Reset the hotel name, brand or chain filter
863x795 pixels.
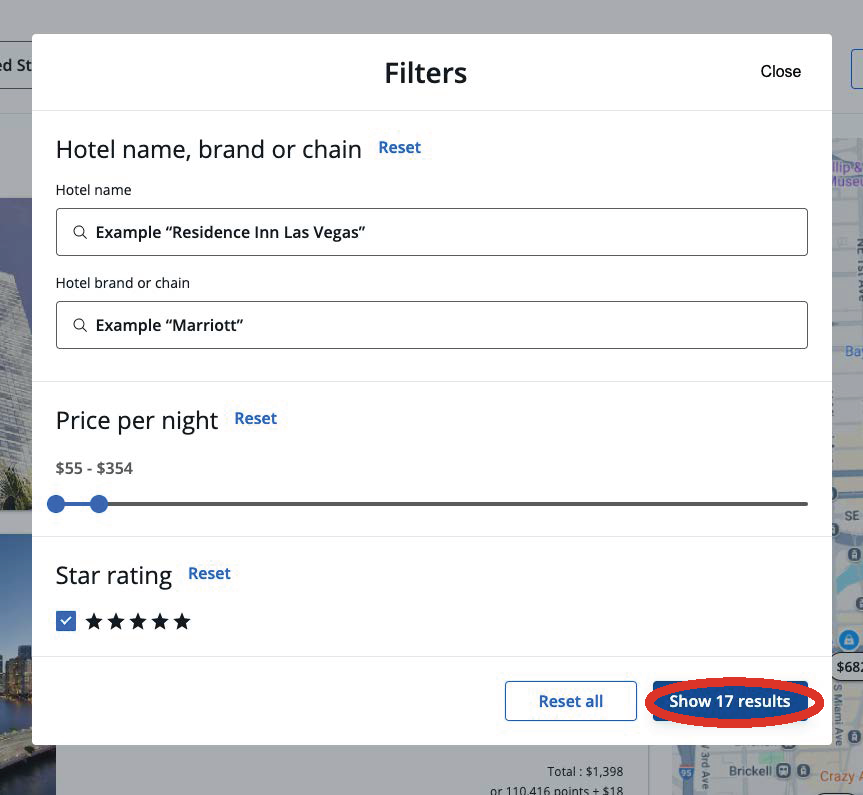399,147
